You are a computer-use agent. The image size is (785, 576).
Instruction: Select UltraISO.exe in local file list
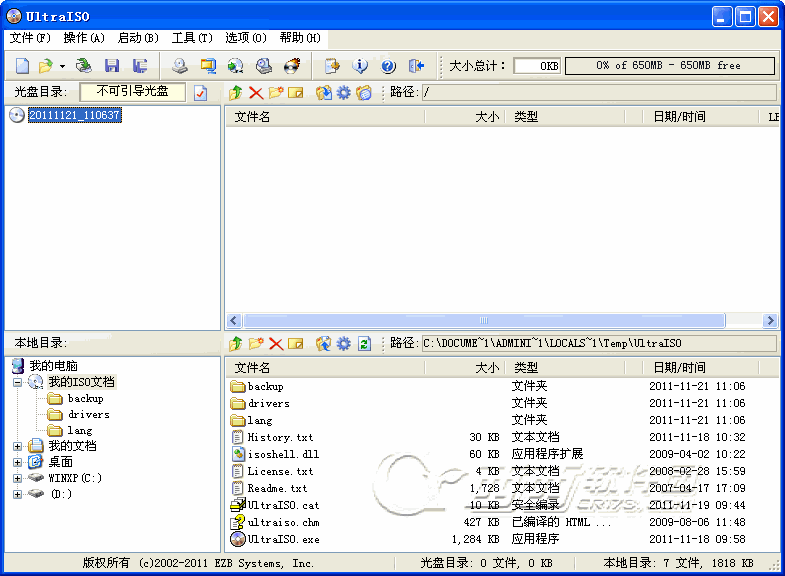point(283,539)
